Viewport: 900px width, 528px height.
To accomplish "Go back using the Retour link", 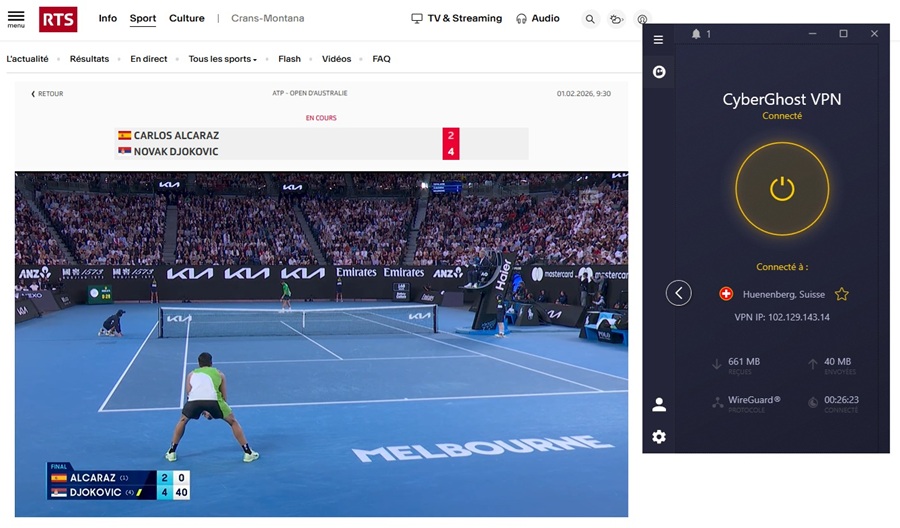I will point(47,94).
